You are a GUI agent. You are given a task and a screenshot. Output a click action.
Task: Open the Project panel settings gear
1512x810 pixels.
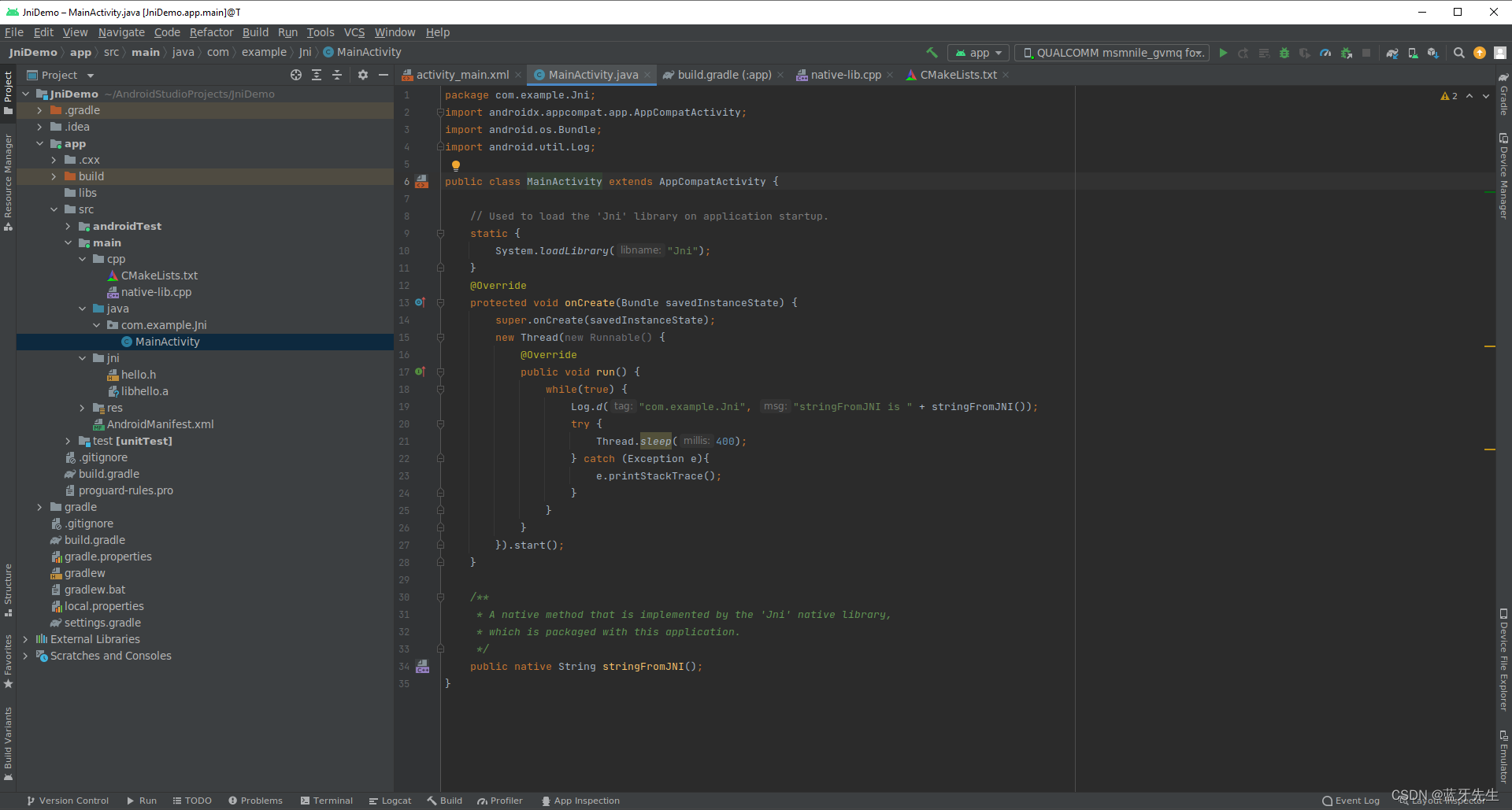pyautogui.click(x=363, y=75)
